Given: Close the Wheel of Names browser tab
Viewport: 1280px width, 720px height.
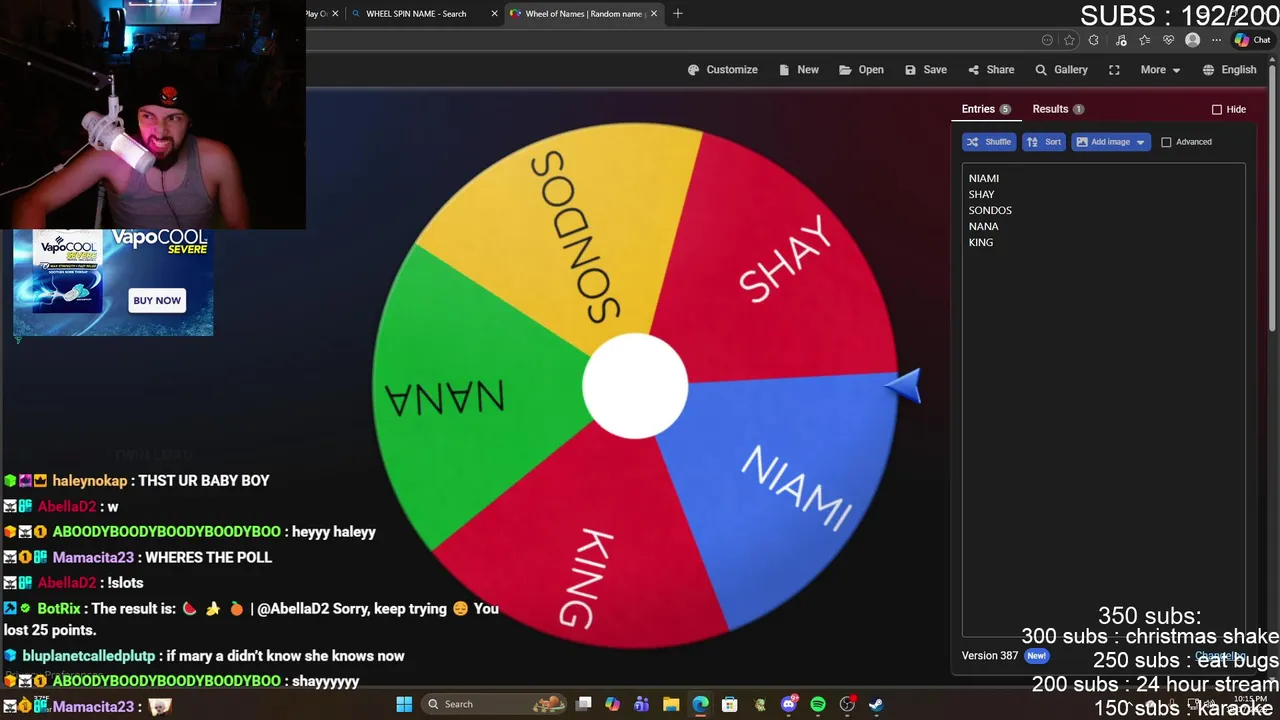Looking at the screenshot, I should click(654, 14).
